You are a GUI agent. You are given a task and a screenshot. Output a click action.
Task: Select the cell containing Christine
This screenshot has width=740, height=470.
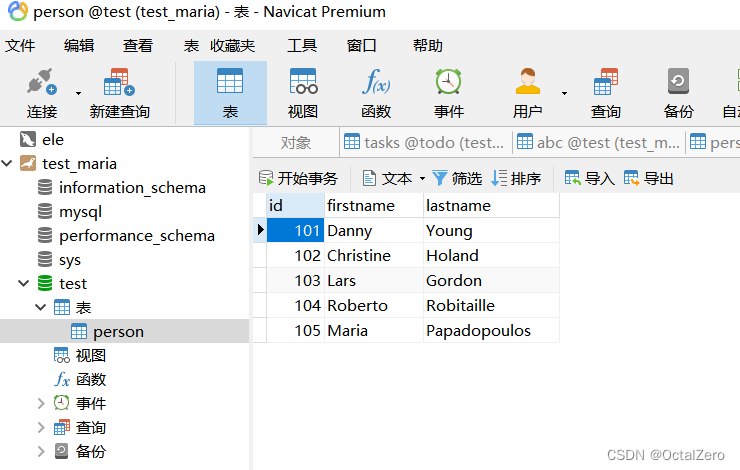coord(374,255)
